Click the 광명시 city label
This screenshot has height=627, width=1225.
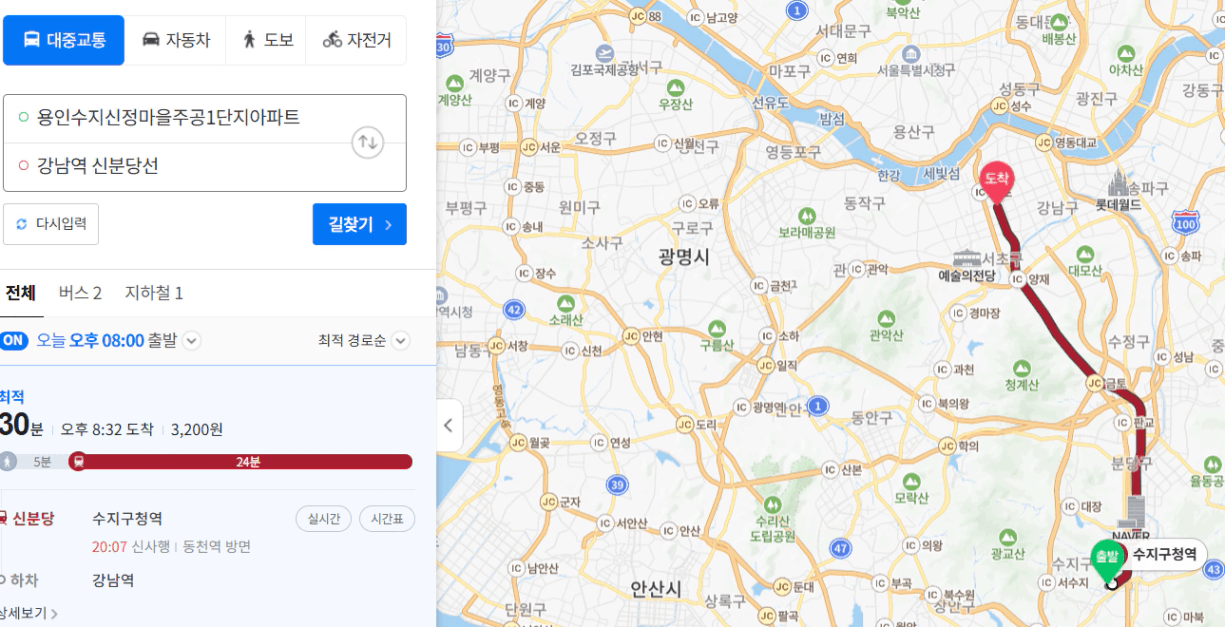[x=684, y=256]
